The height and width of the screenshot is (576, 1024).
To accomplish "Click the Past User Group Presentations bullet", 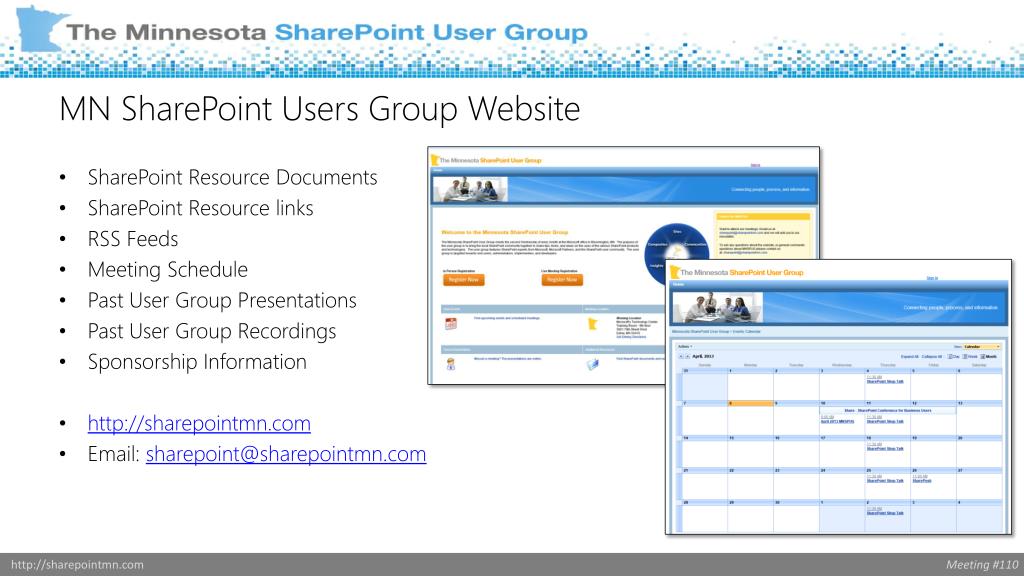I will coord(222,300).
